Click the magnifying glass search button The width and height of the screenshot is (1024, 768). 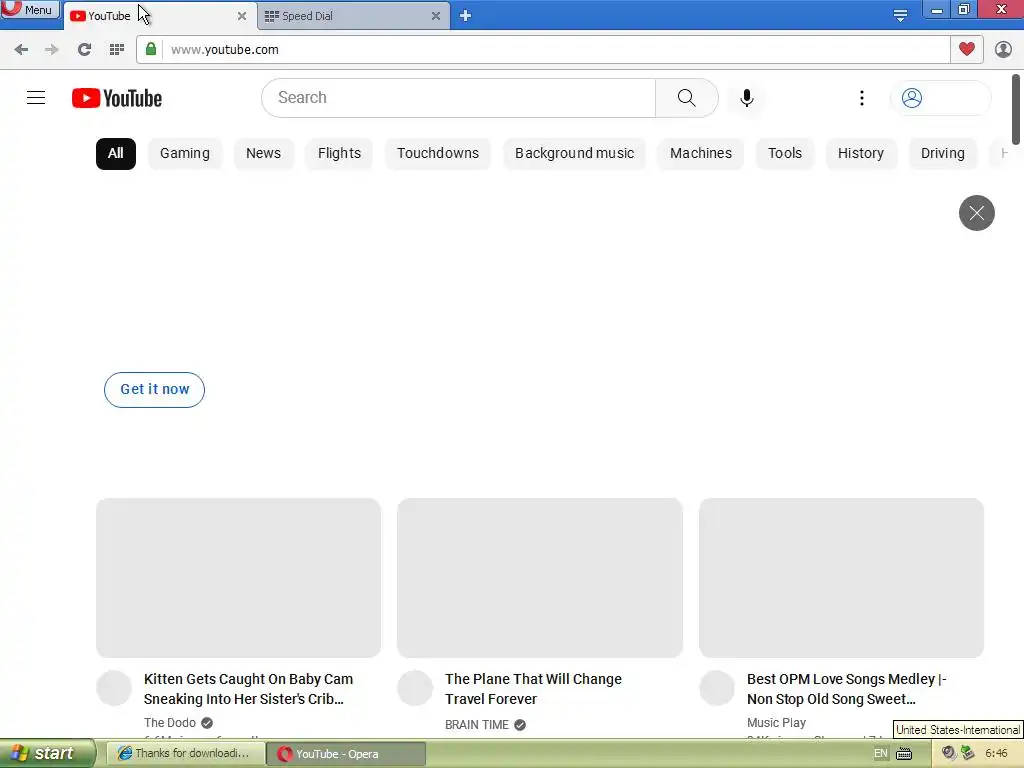[686, 98]
